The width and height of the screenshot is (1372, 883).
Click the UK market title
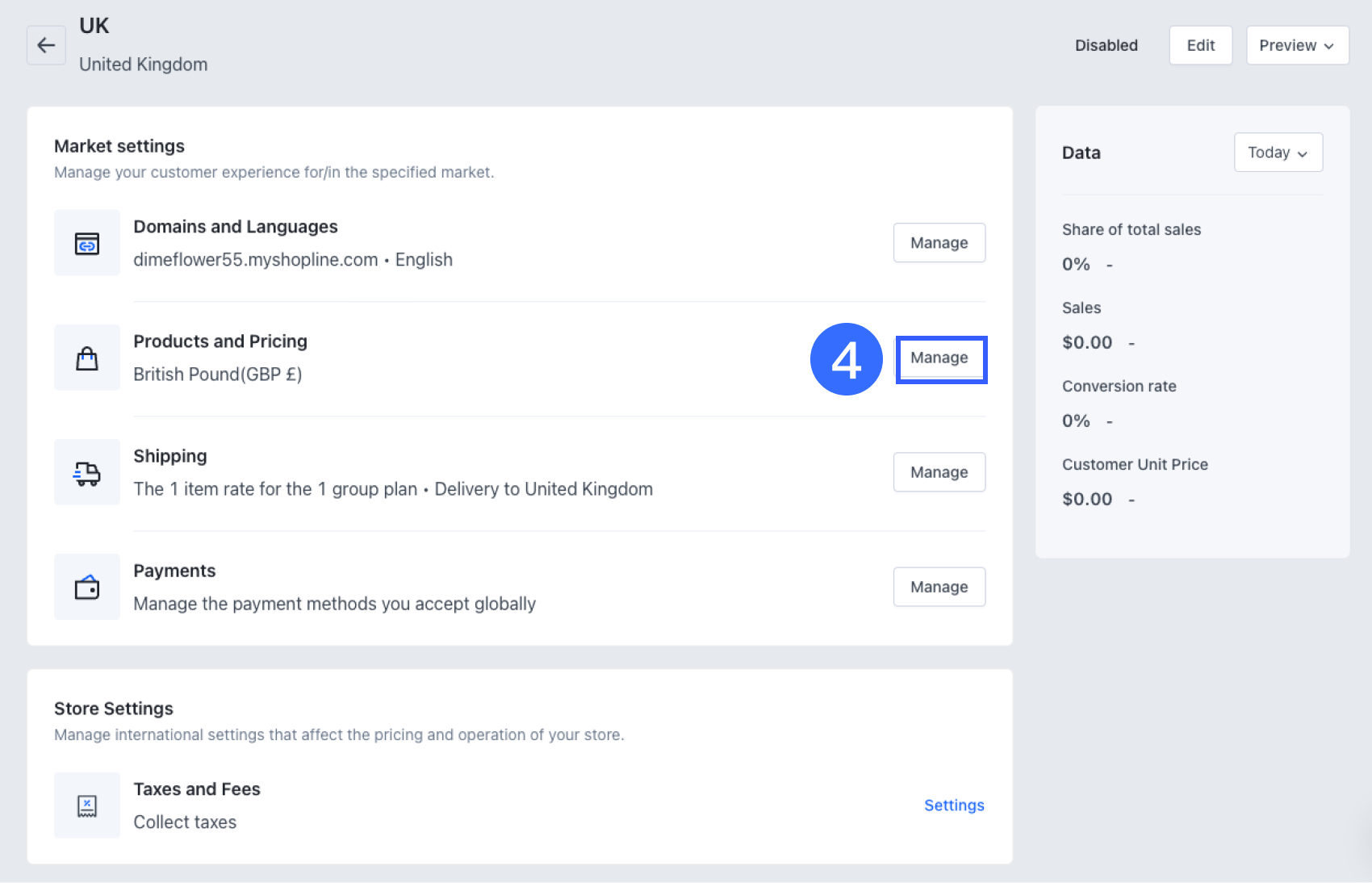(94, 26)
